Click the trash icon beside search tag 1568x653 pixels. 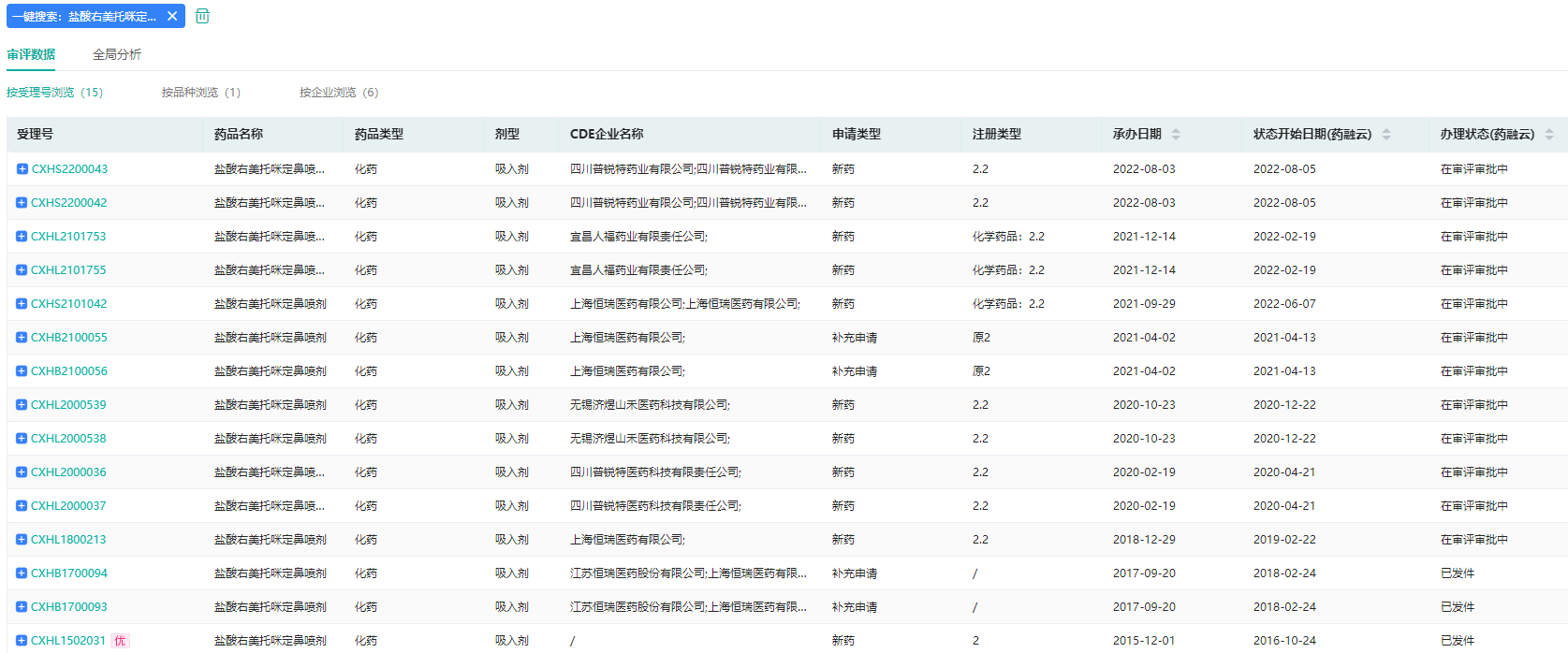point(202,16)
